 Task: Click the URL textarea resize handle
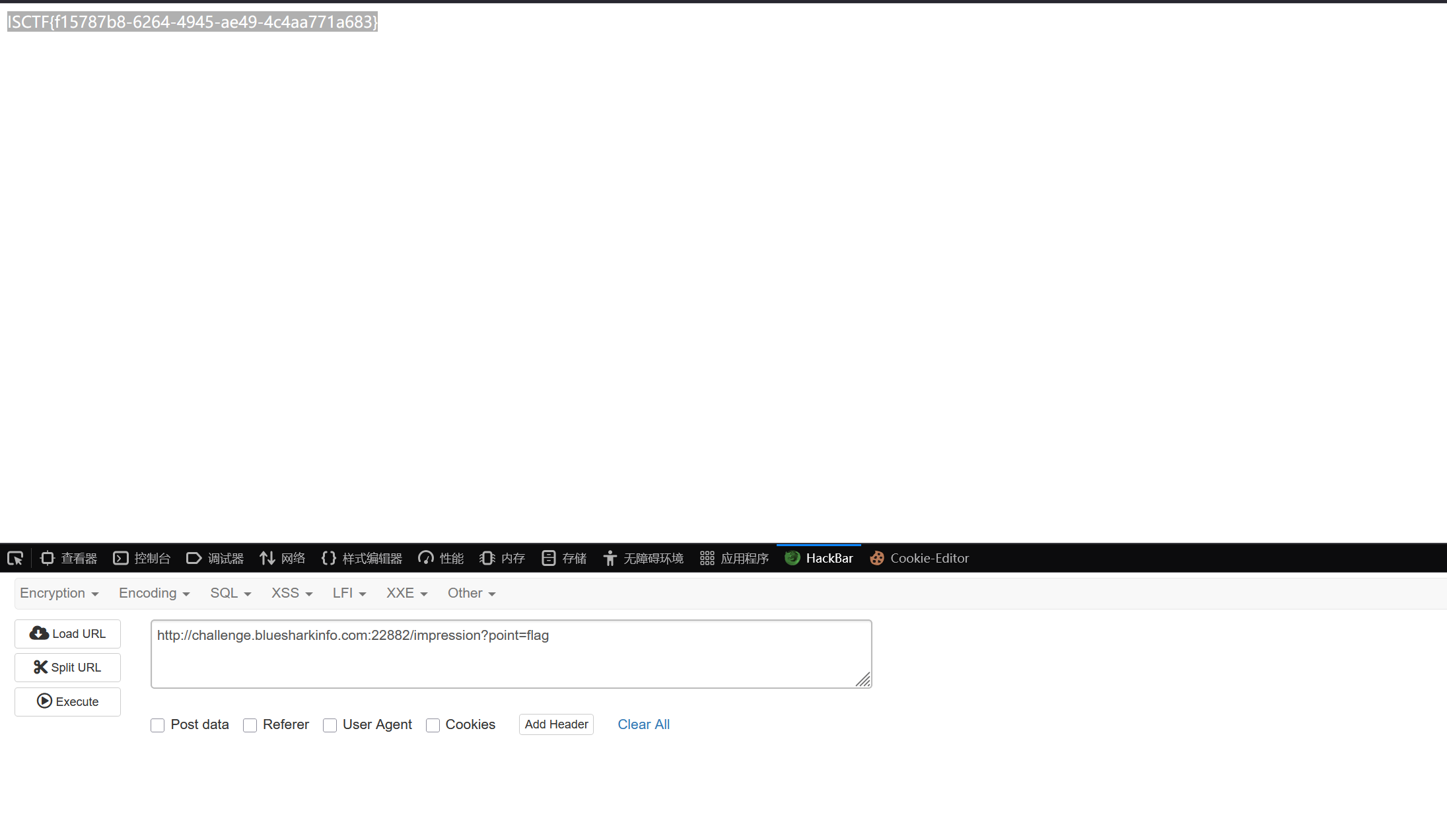pos(863,680)
